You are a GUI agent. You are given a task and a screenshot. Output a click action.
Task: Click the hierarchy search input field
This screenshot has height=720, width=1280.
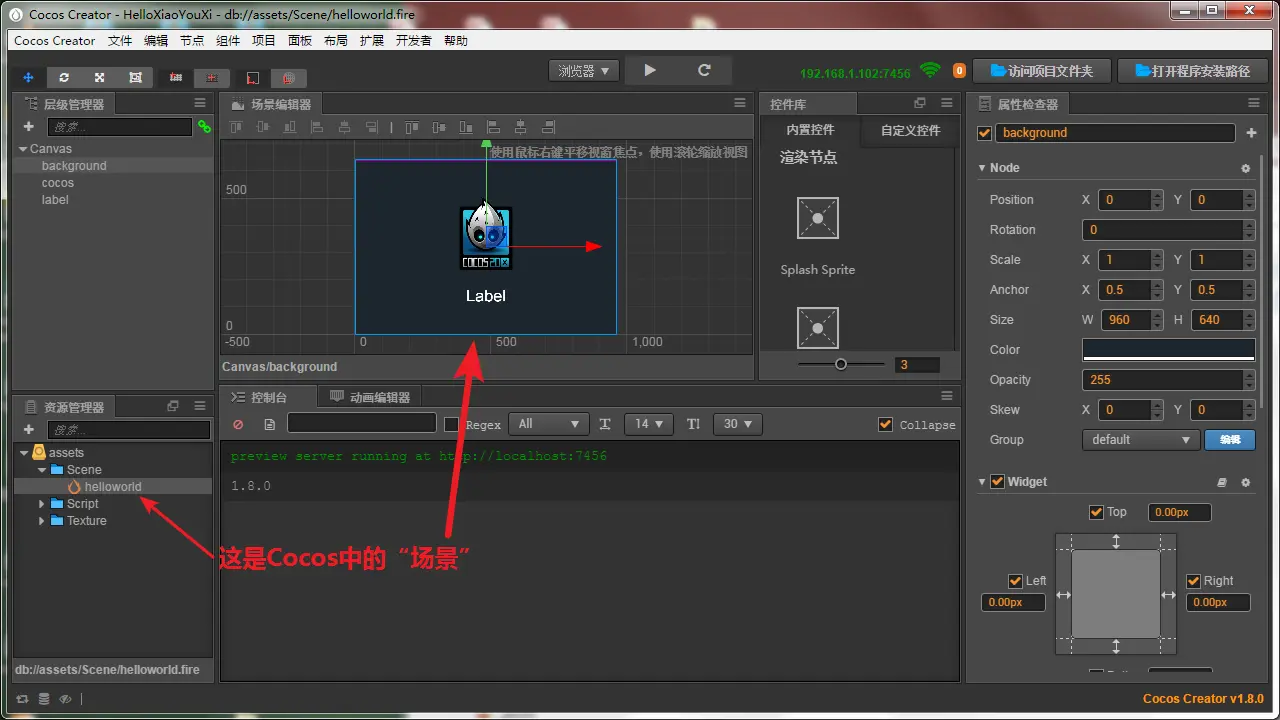[x=119, y=127]
